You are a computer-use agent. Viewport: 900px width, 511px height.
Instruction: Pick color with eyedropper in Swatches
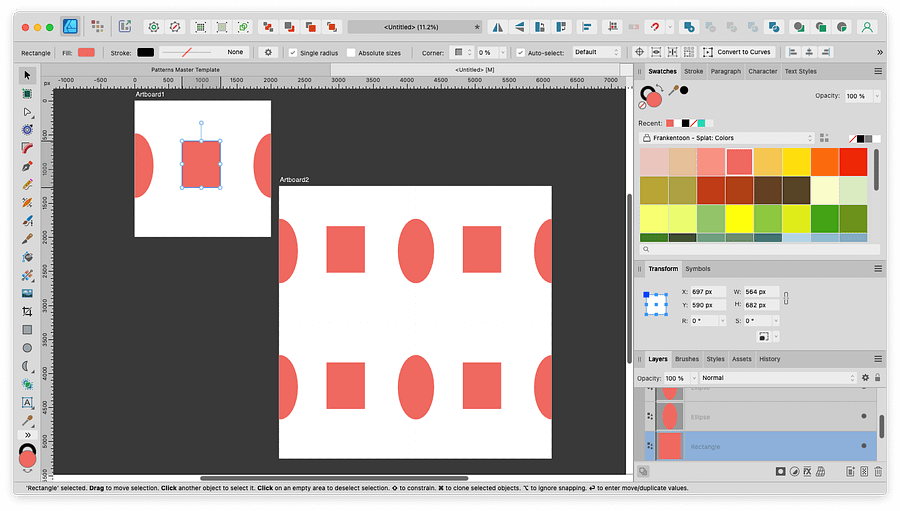673,91
